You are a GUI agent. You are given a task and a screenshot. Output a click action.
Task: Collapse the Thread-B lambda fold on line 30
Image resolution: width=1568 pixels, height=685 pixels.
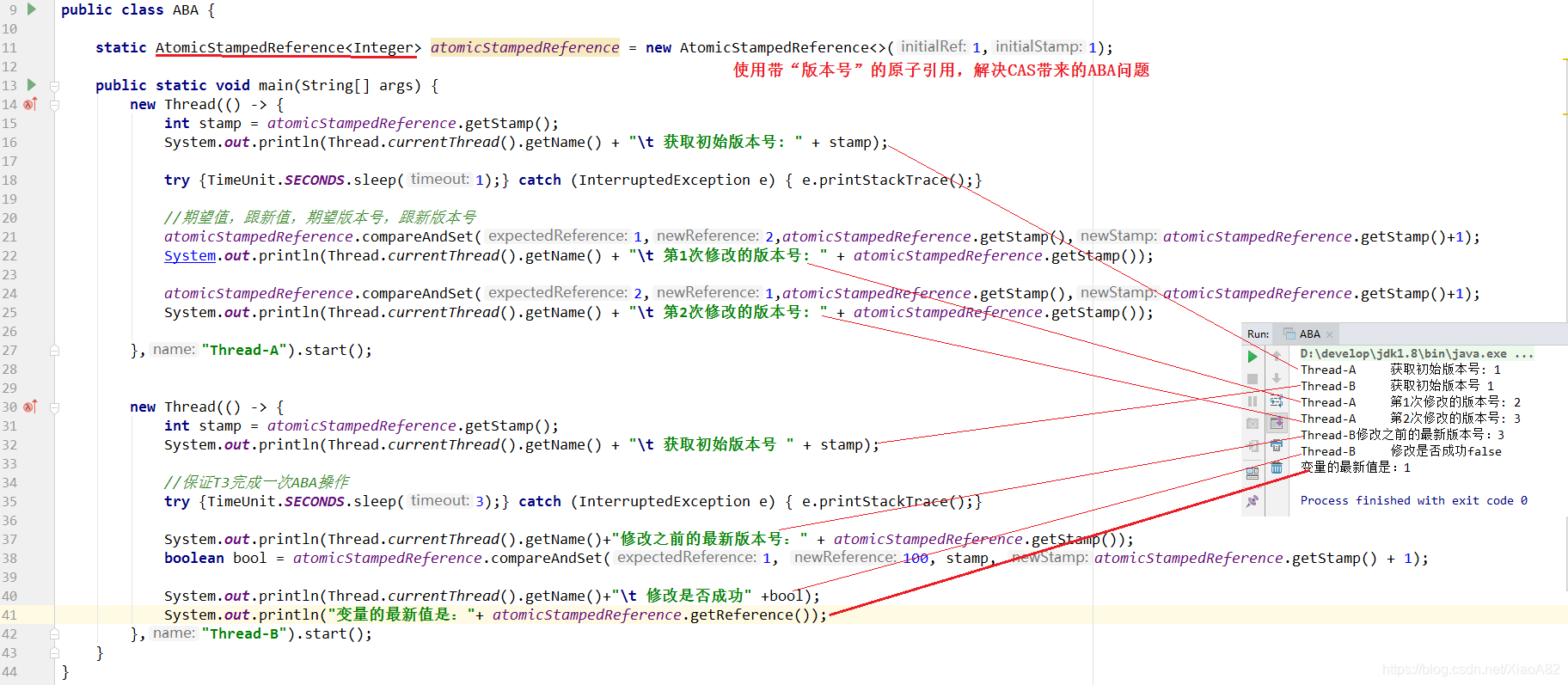(x=54, y=407)
